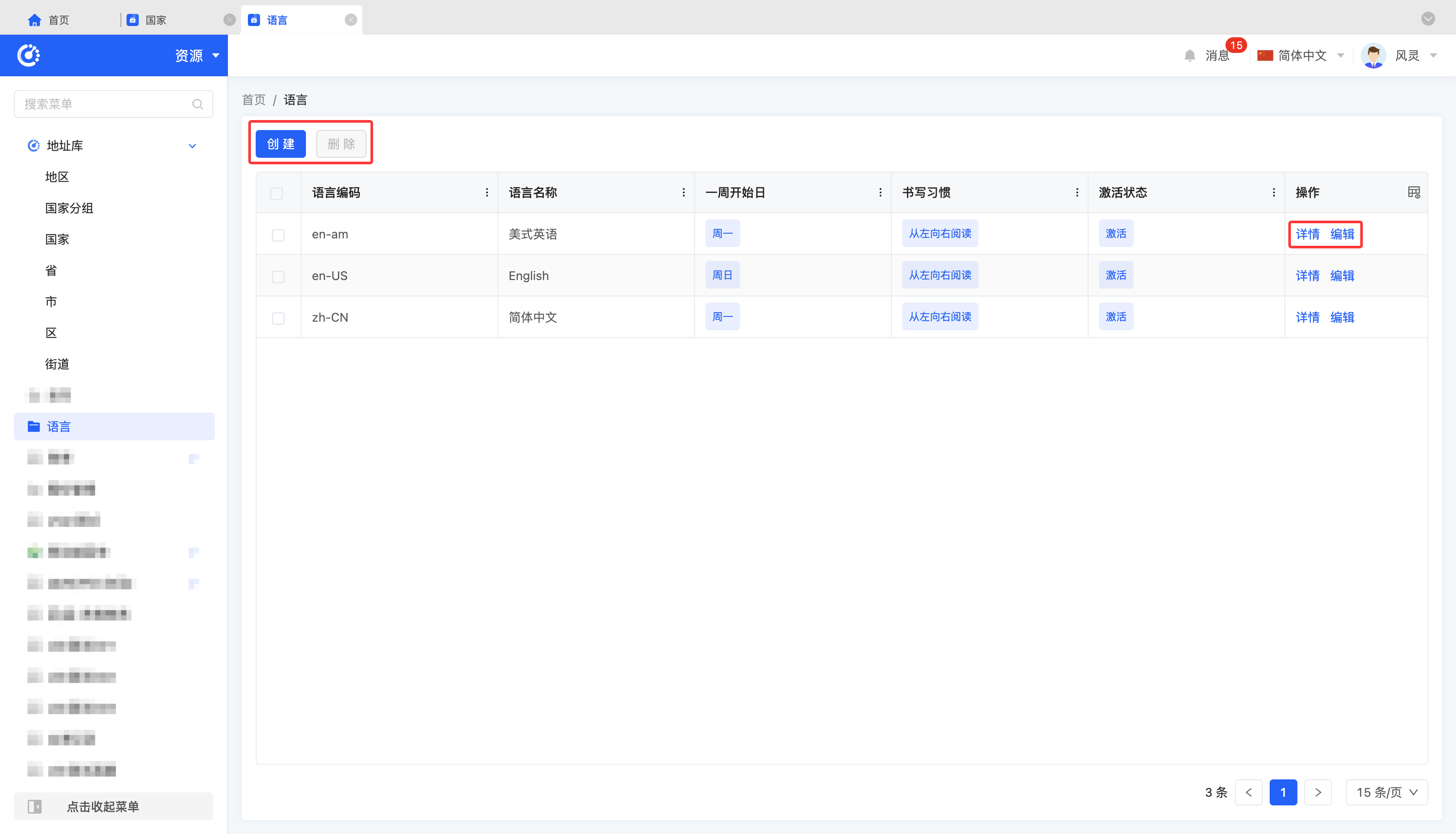Click the 搜索菜单 search field
Viewport: 1456px width, 834px height.
(103, 104)
